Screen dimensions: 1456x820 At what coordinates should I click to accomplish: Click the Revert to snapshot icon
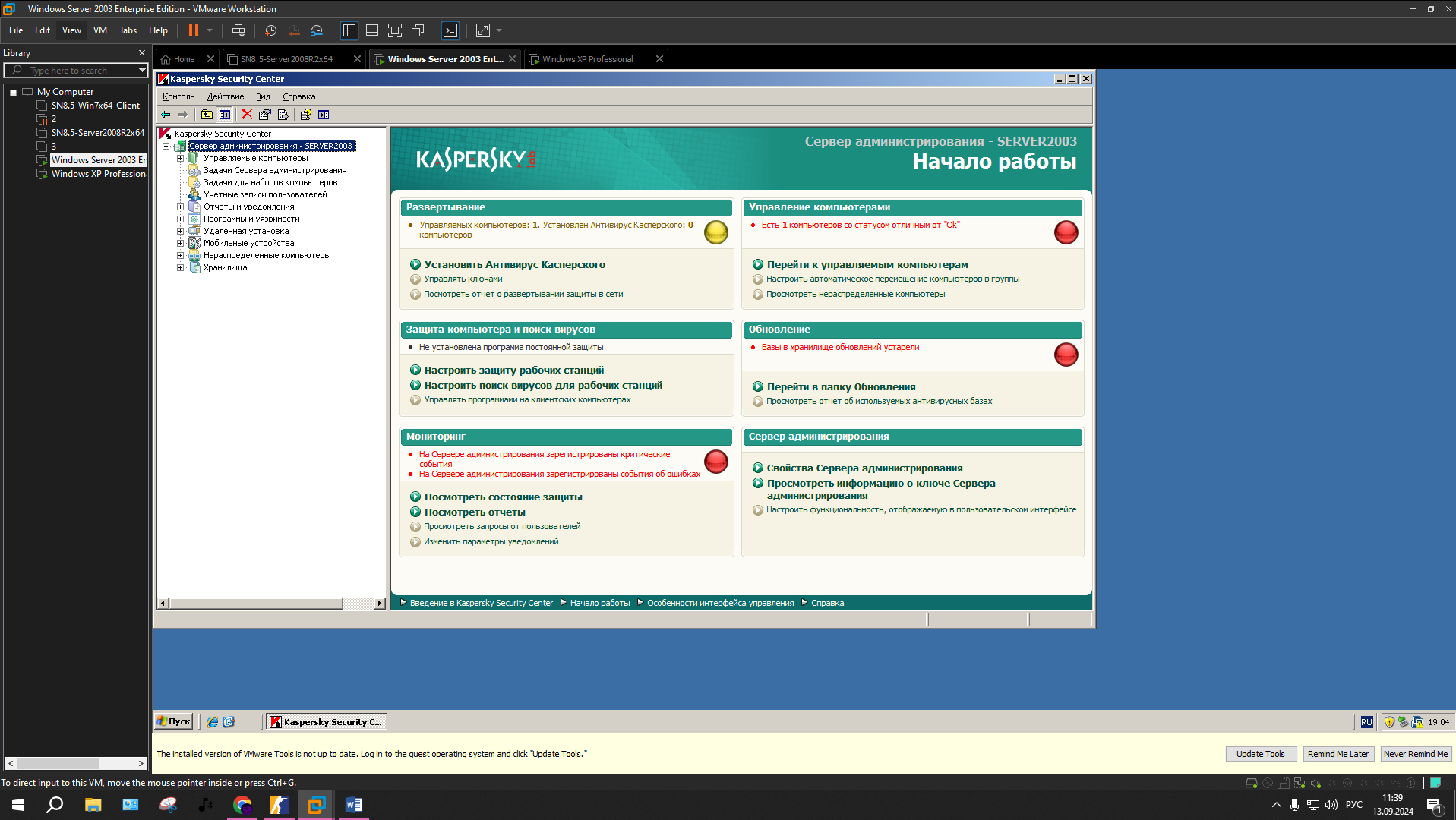[294, 30]
